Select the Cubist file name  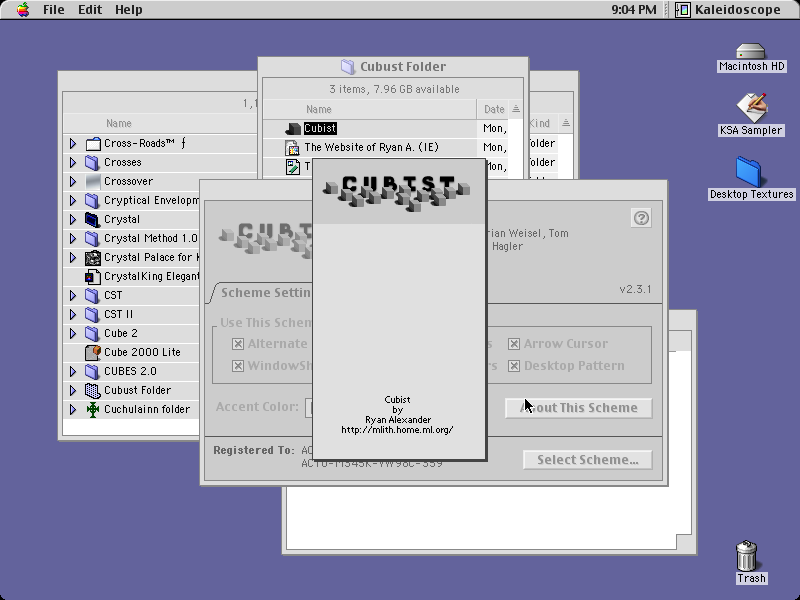tap(320, 129)
